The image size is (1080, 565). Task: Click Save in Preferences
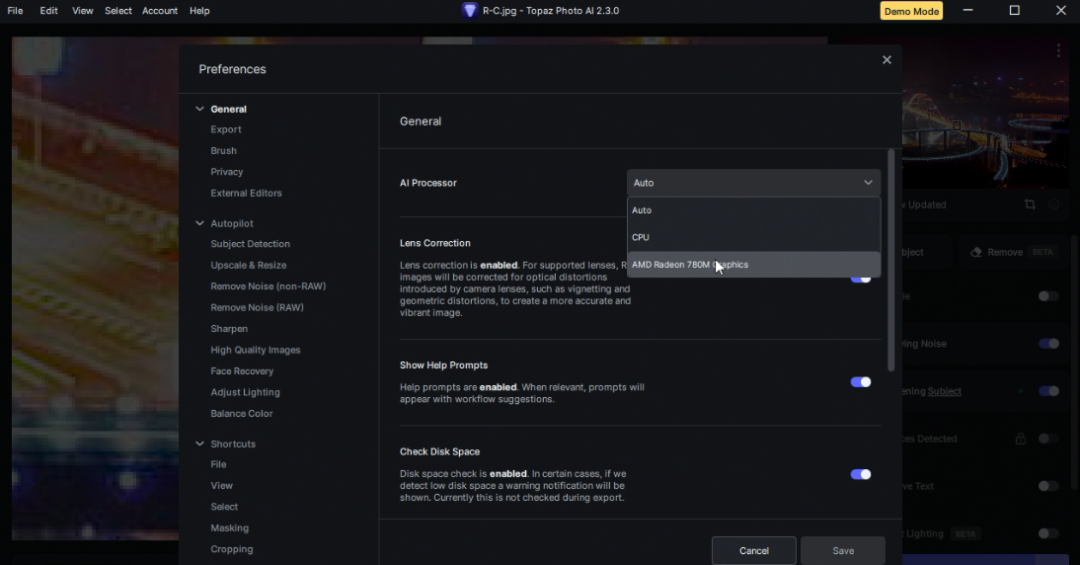click(843, 551)
